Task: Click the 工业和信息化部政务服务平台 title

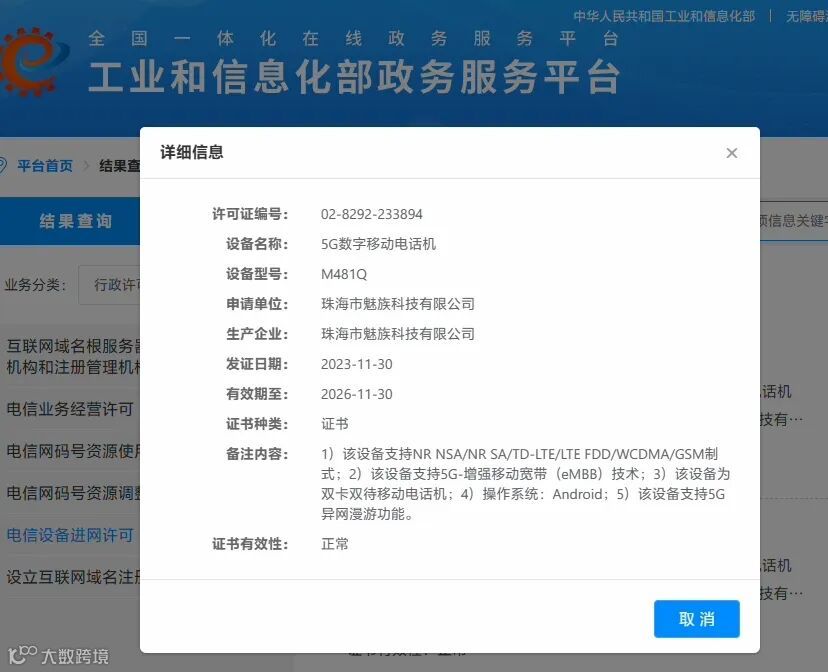Action: click(354, 77)
